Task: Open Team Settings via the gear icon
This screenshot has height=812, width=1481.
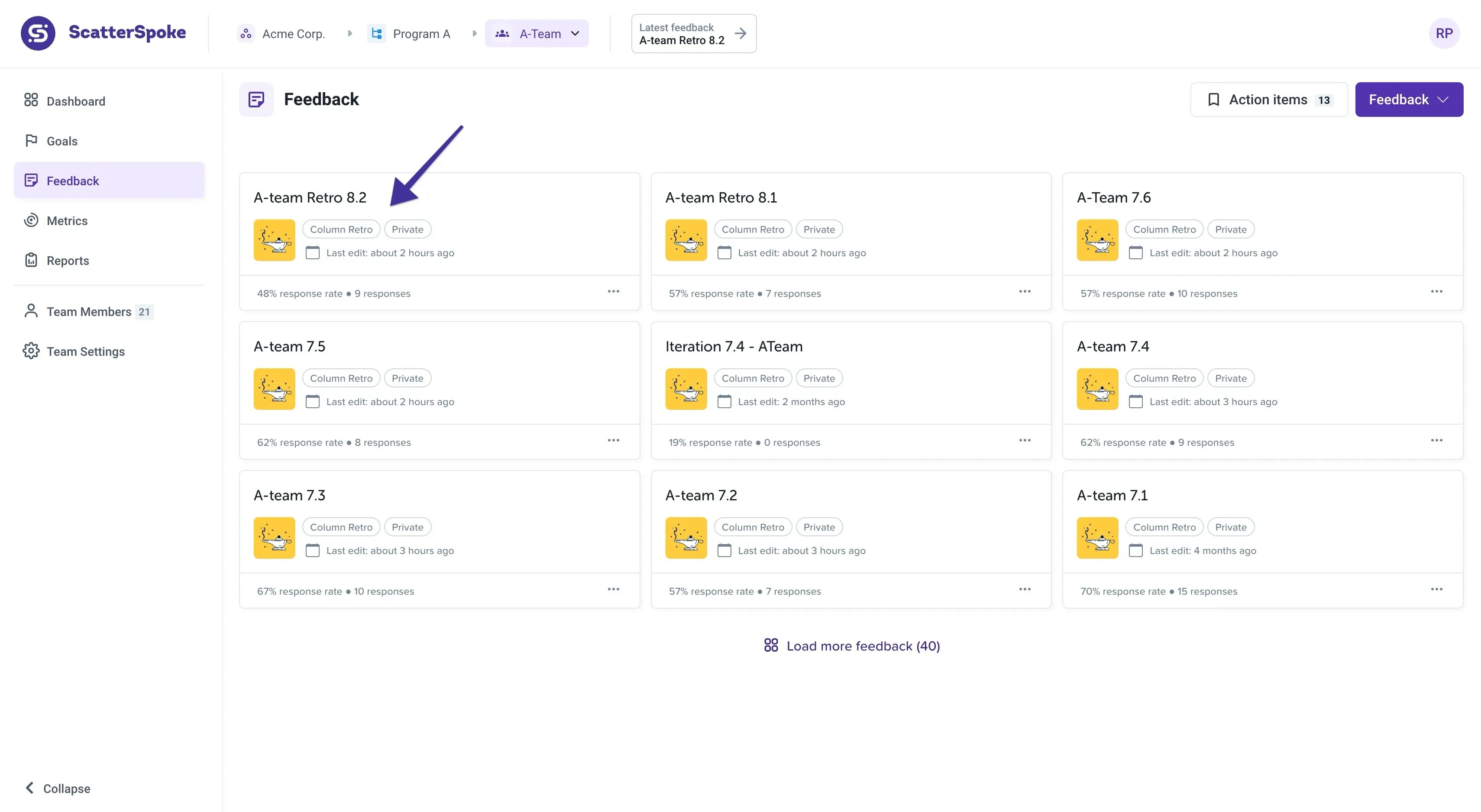Action: 32,351
